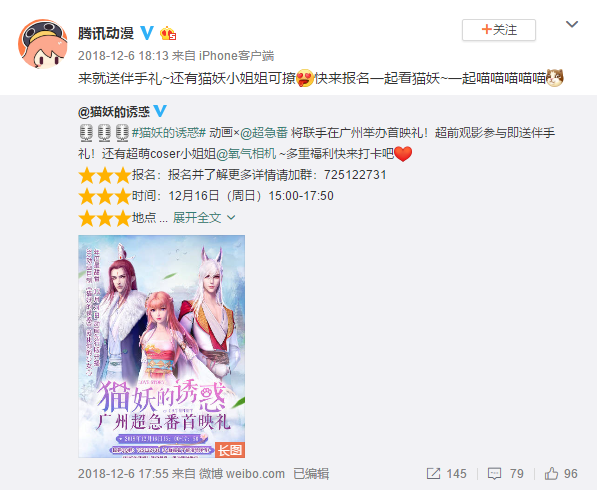
Task: Open the @猫妖的诱惑 original poster link
Action: click(114, 112)
